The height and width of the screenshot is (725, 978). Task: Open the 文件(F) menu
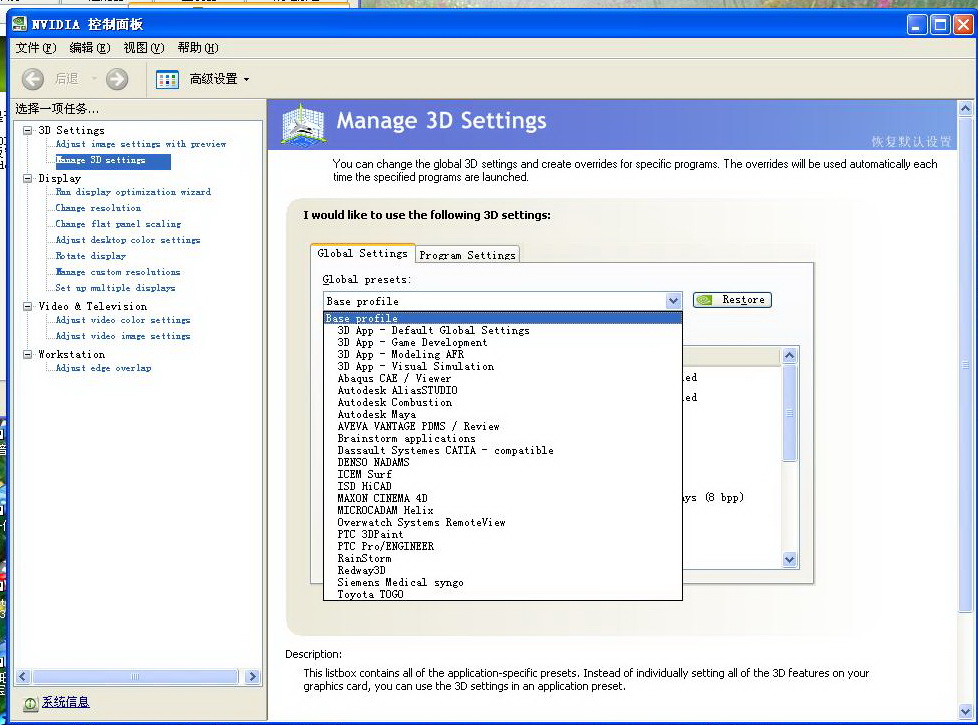pyautogui.click(x=36, y=48)
